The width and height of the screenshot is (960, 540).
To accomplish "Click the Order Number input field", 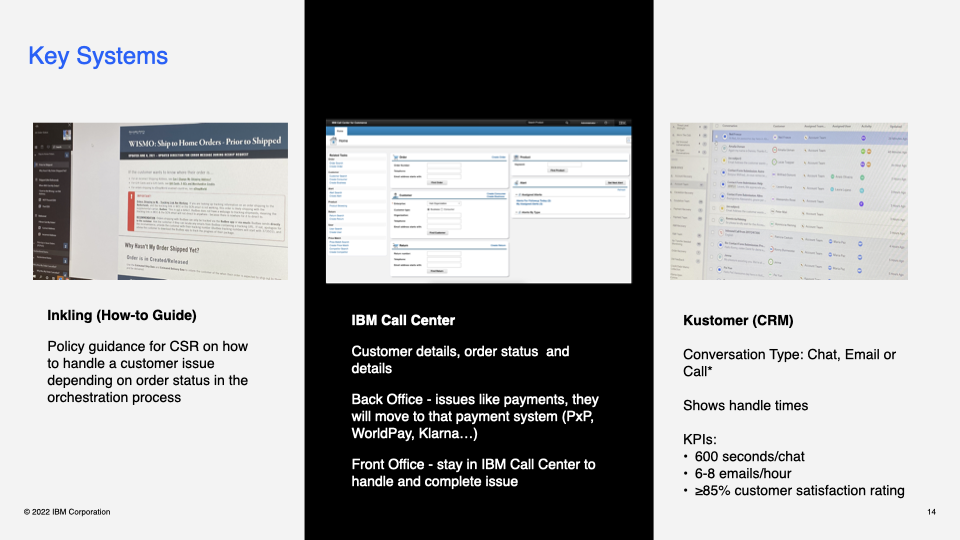I will (x=444, y=165).
